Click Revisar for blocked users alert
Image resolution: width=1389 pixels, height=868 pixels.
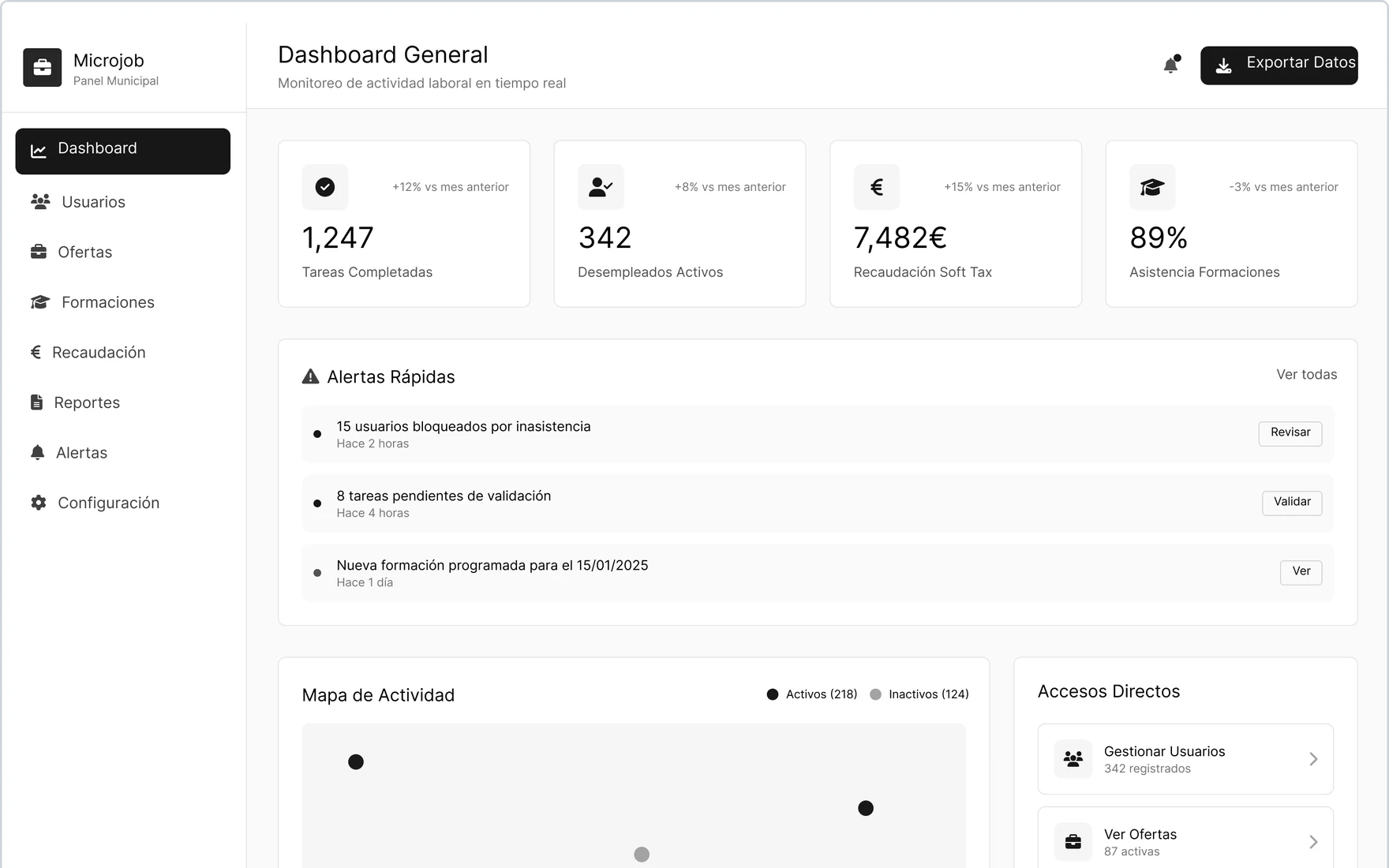pyautogui.click(x=1290, y=433)
